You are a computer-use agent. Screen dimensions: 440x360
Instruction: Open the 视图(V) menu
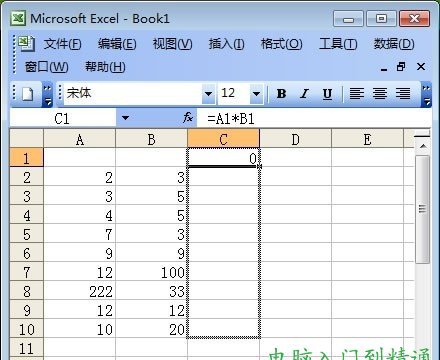(172, 44)
